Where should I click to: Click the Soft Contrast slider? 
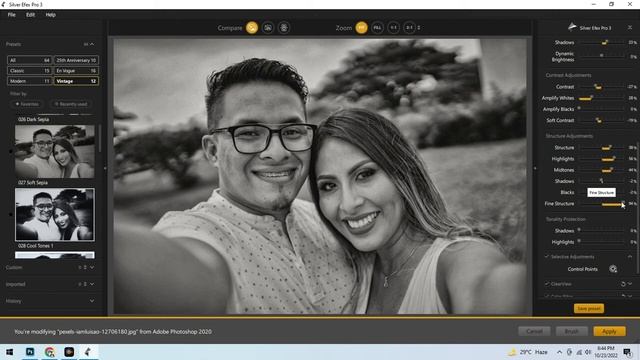tap(602, 120)
